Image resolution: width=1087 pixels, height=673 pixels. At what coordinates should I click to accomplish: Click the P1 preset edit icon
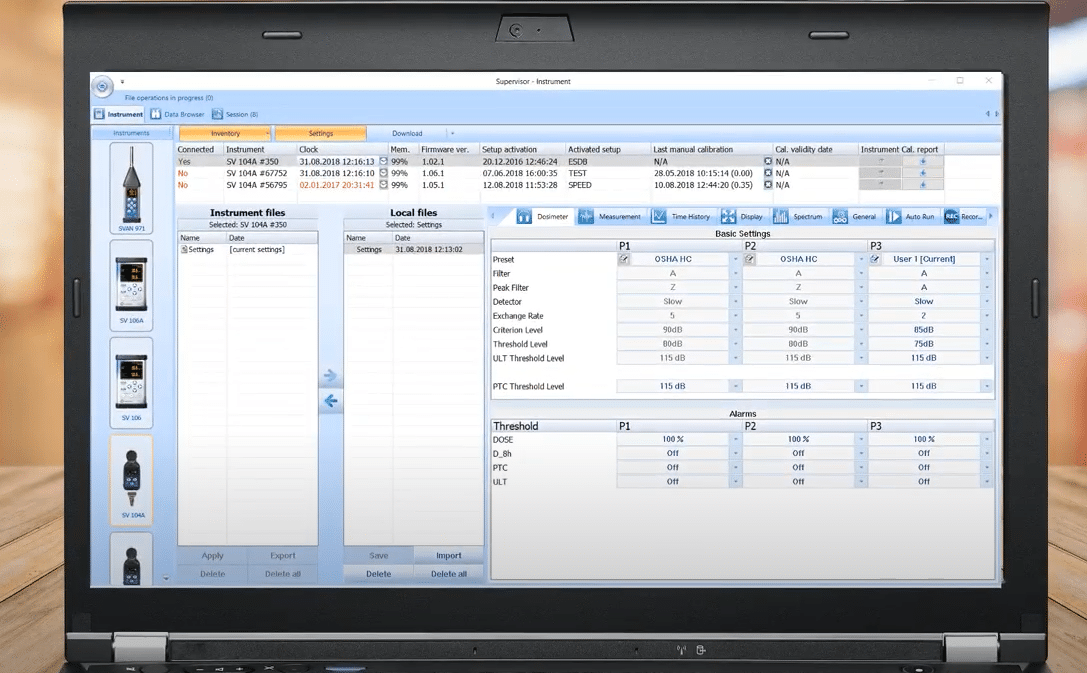[x=624, y=259]
